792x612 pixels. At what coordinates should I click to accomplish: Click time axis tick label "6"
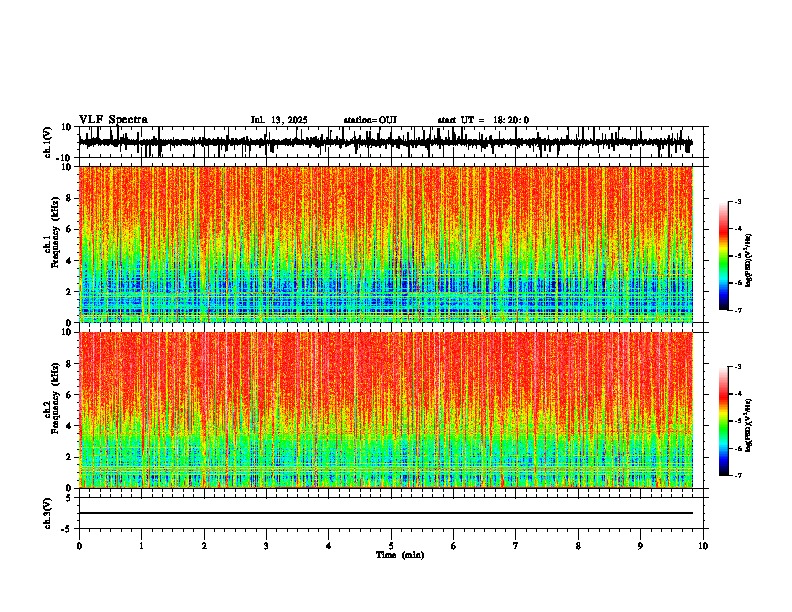(454, 546)
